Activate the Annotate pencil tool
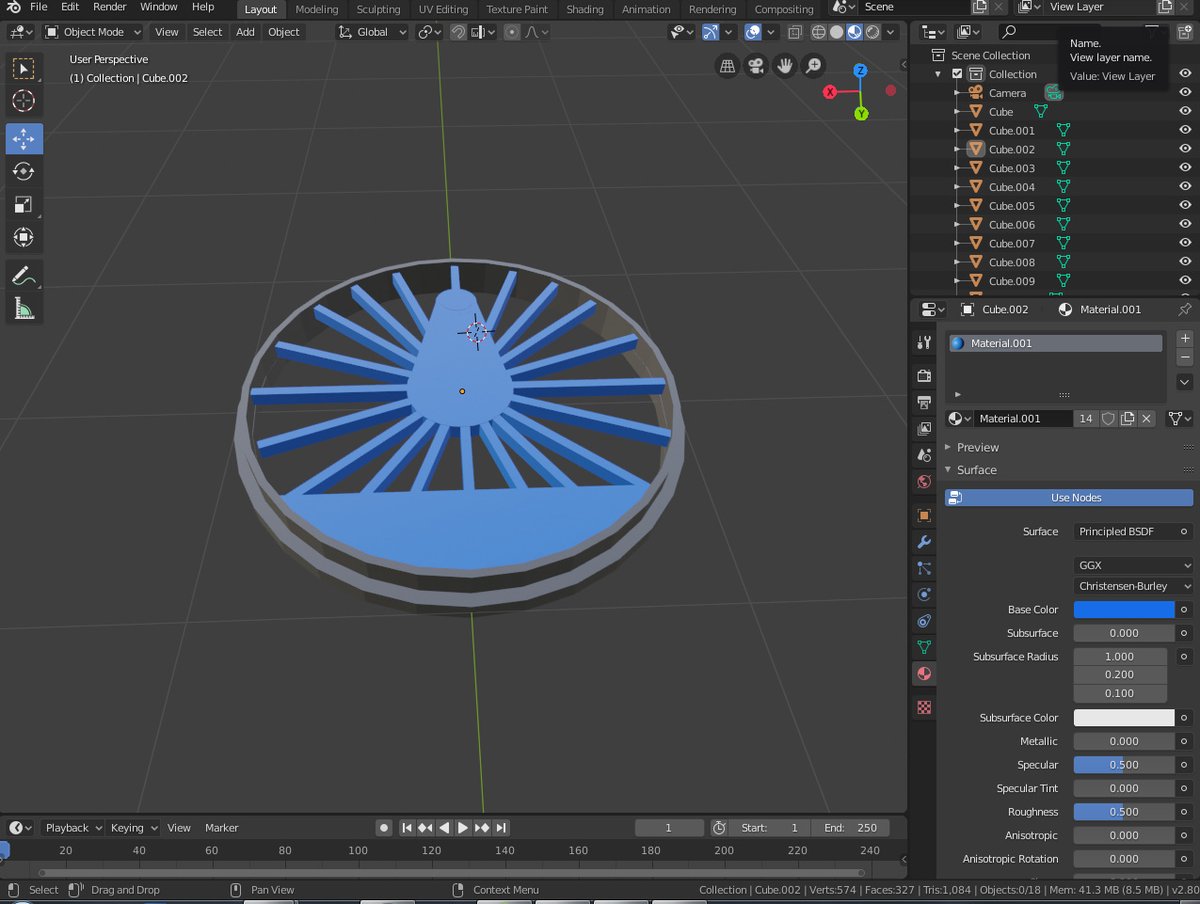The height and width of the screenshot is (904, 1200). tap(24, 274)
